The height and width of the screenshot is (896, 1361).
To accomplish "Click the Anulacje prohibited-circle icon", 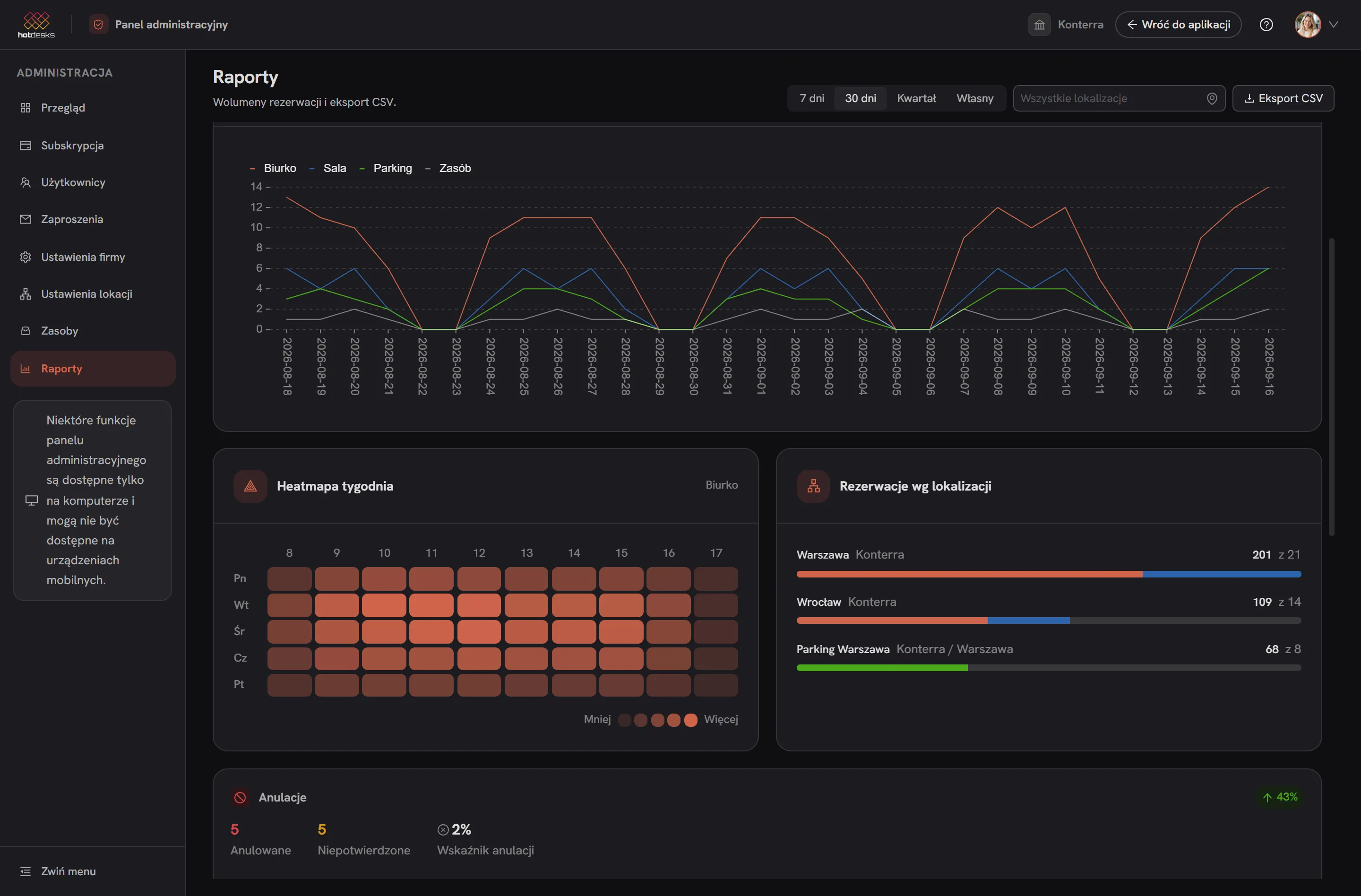I will point(240,797).
